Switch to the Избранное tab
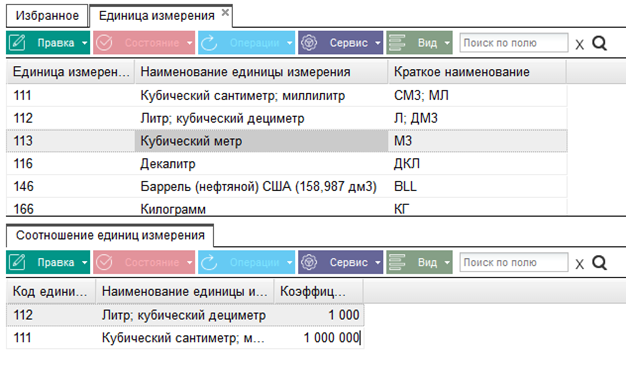Image resolution: width=628 pixels, height=369 pixels. tap(47, 16)
